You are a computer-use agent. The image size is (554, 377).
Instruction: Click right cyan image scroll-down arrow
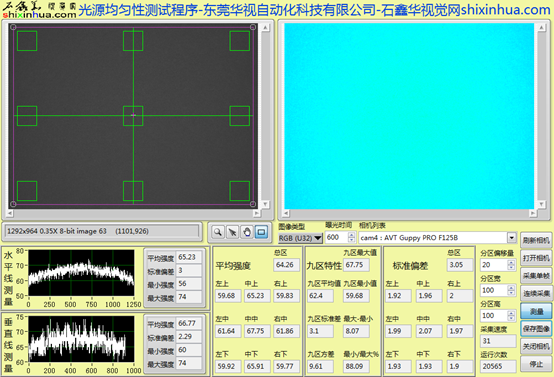[542, 204]
